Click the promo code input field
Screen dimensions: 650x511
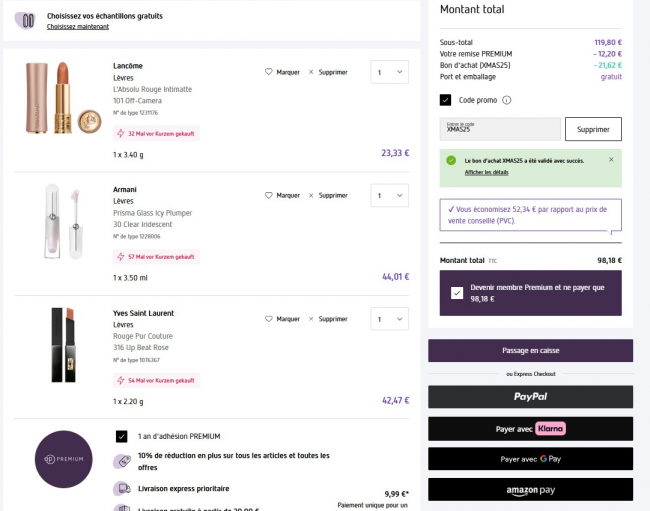[x=500, y=129]
